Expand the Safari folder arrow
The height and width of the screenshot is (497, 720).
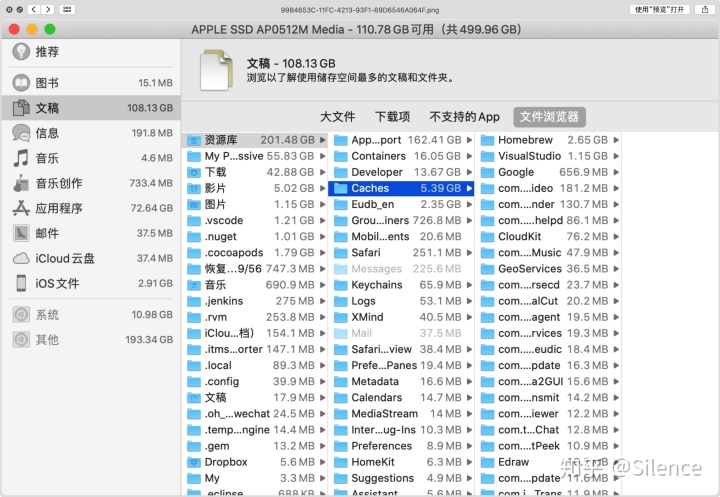pyautogui.click(x=469, y=253)
